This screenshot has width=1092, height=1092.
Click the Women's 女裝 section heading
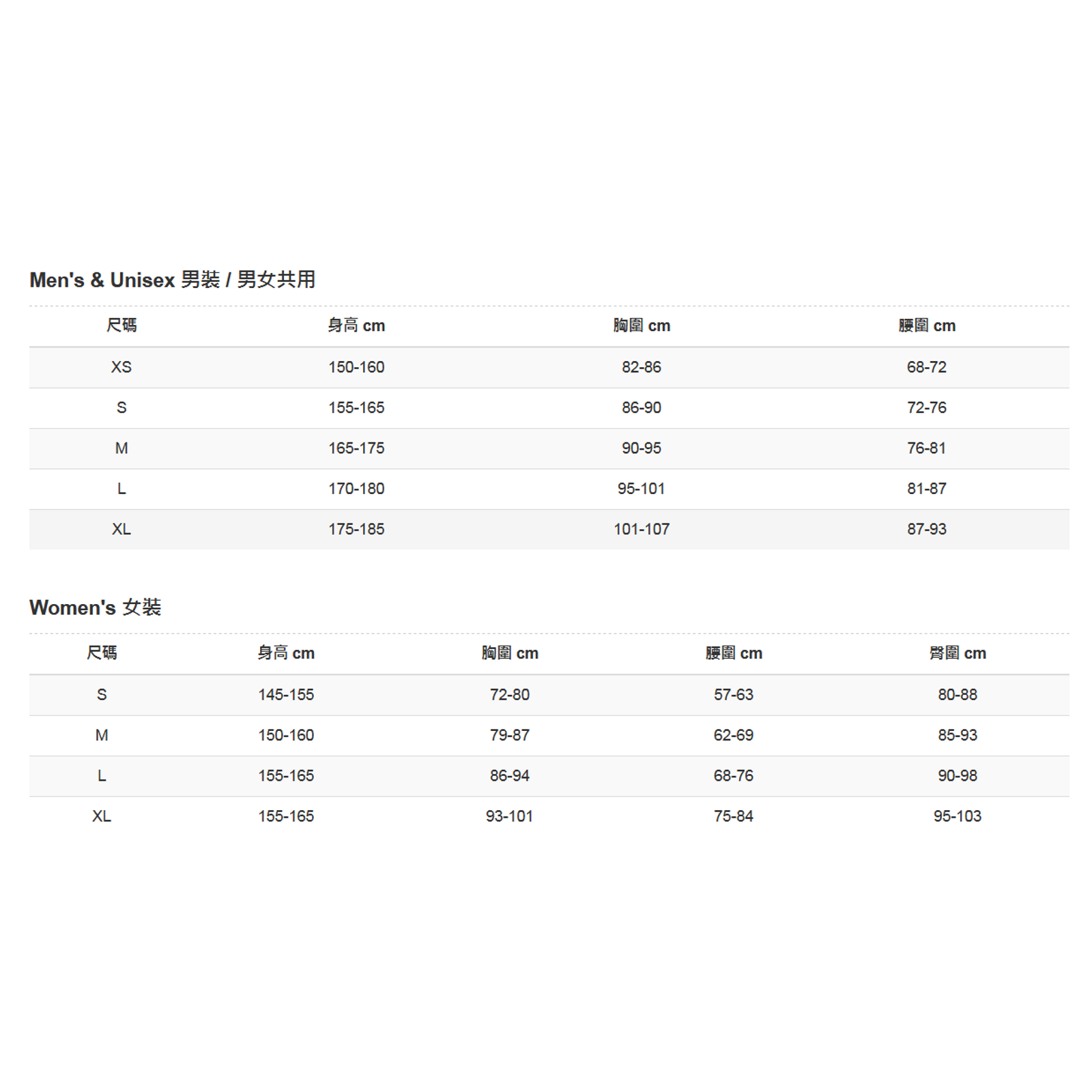tap(95, 607)
